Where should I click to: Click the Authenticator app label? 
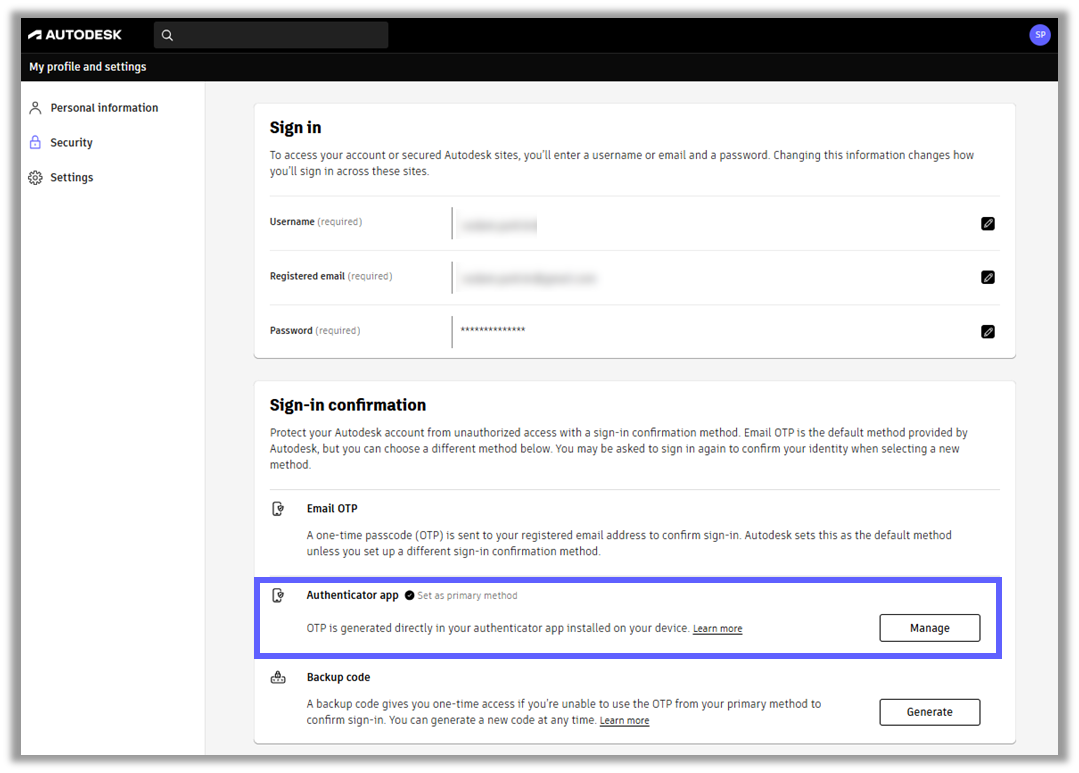click(352, 595)
